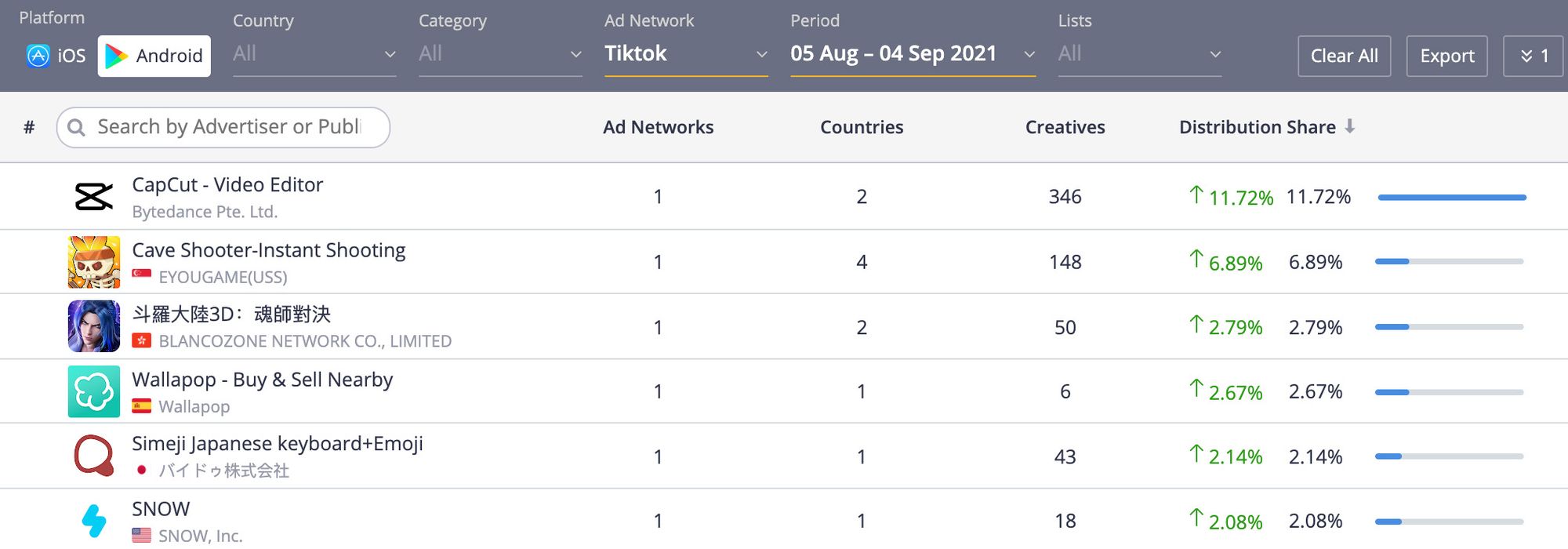Open the CapCut app icon
This screenshot has height=549, width=1568.
click(93, 197)
